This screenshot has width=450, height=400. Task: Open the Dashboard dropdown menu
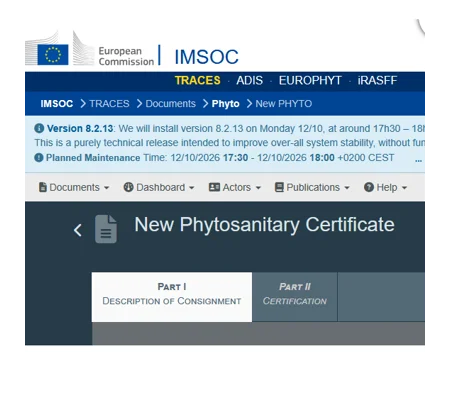pyautogui.click(x=159, y=187)
